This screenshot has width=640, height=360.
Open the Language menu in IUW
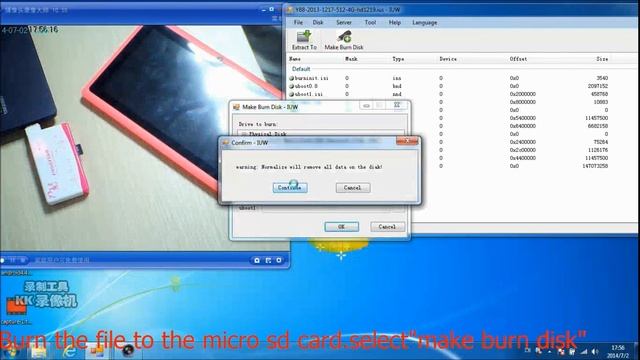tap(424, 22)
